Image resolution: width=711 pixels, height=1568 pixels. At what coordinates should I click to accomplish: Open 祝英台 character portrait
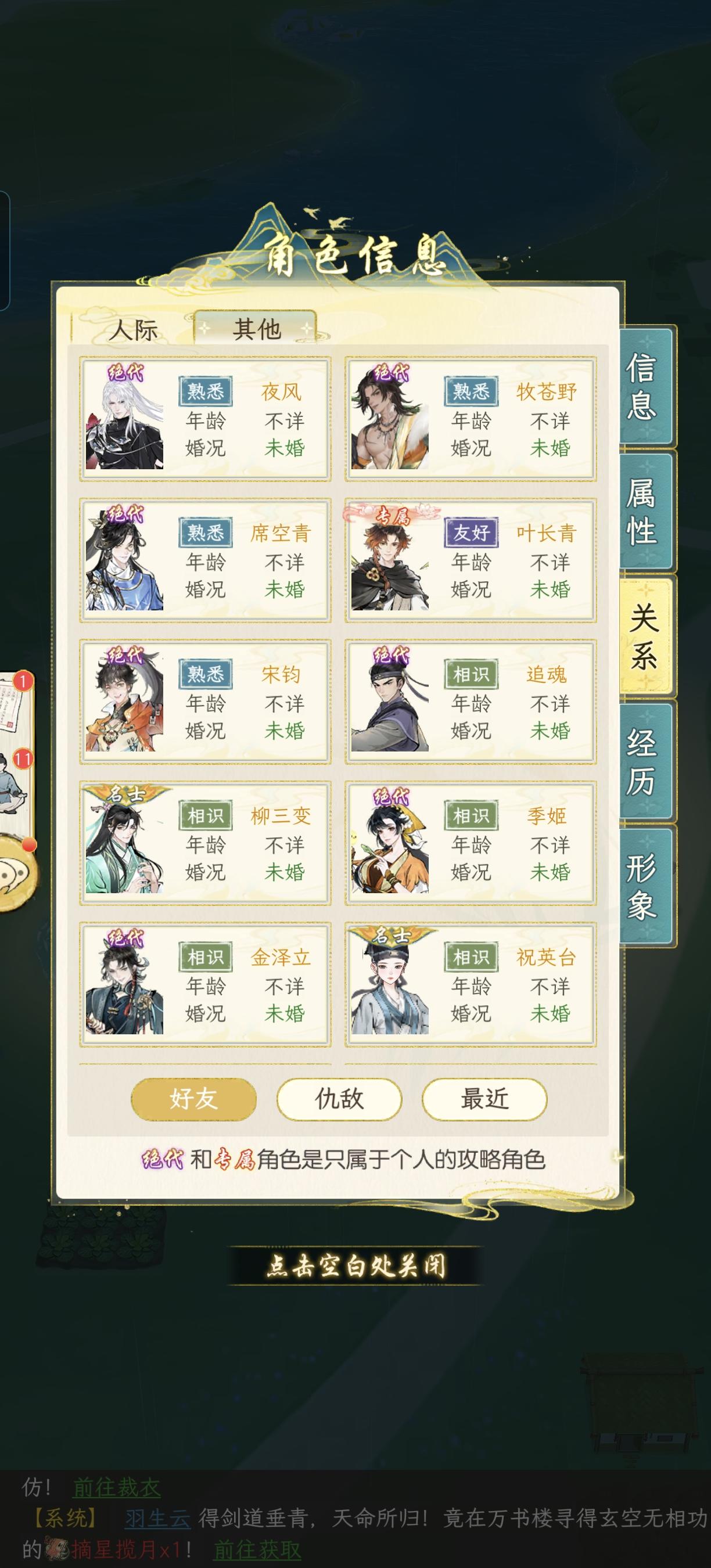tap(390, 983)
